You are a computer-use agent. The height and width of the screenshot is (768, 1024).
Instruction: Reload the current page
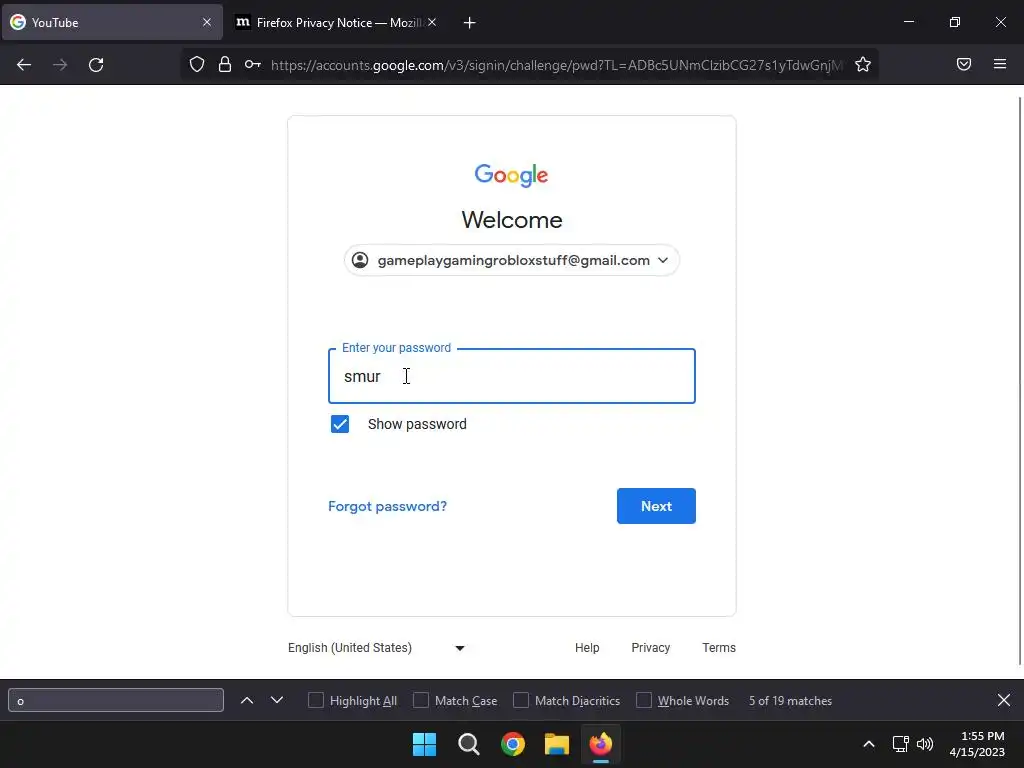point(96,65)
